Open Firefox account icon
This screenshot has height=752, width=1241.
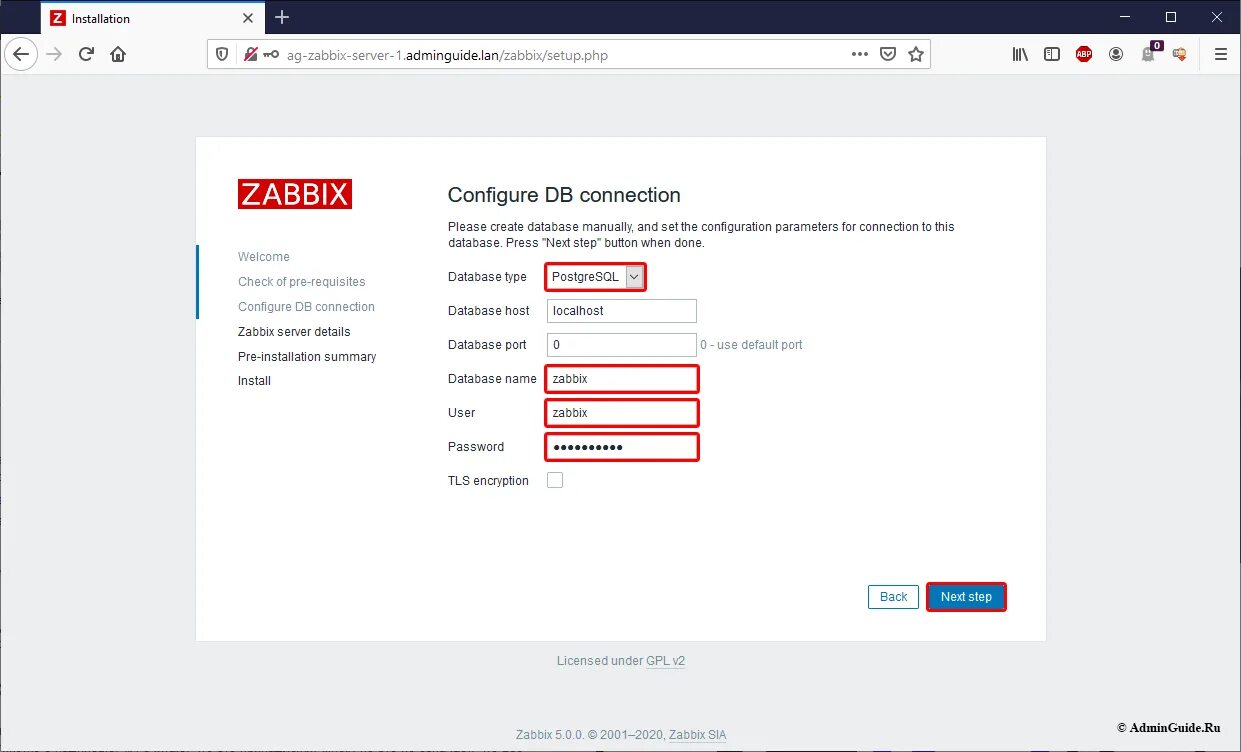[x=1116, y=55]
